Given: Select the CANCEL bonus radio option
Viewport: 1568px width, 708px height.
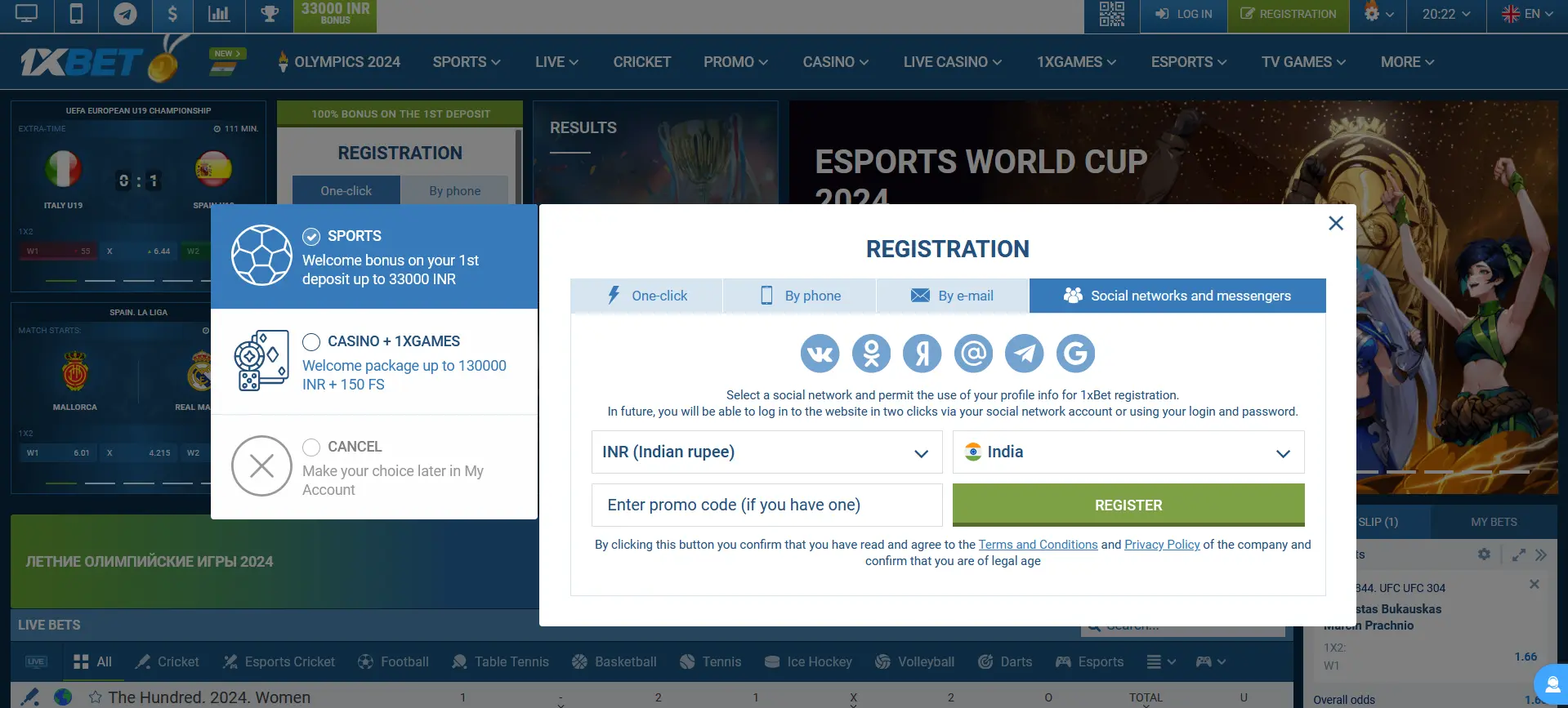Looking at the screenshot, I should pyautogui.click(x=311, y=448).
